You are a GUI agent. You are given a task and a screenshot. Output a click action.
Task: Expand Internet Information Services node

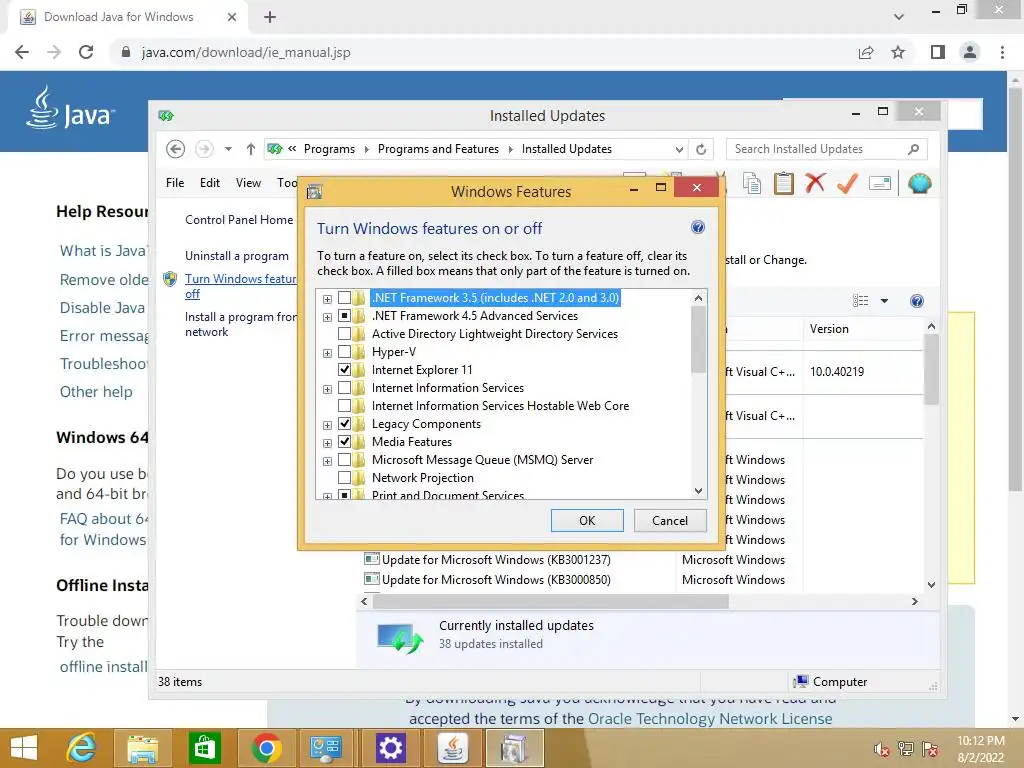tap(327, 389)
